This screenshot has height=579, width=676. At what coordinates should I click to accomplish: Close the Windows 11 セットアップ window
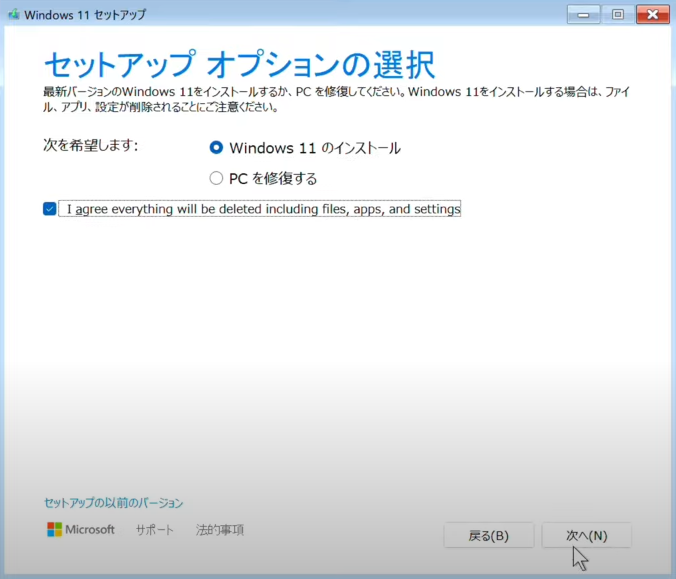[653, 15]
